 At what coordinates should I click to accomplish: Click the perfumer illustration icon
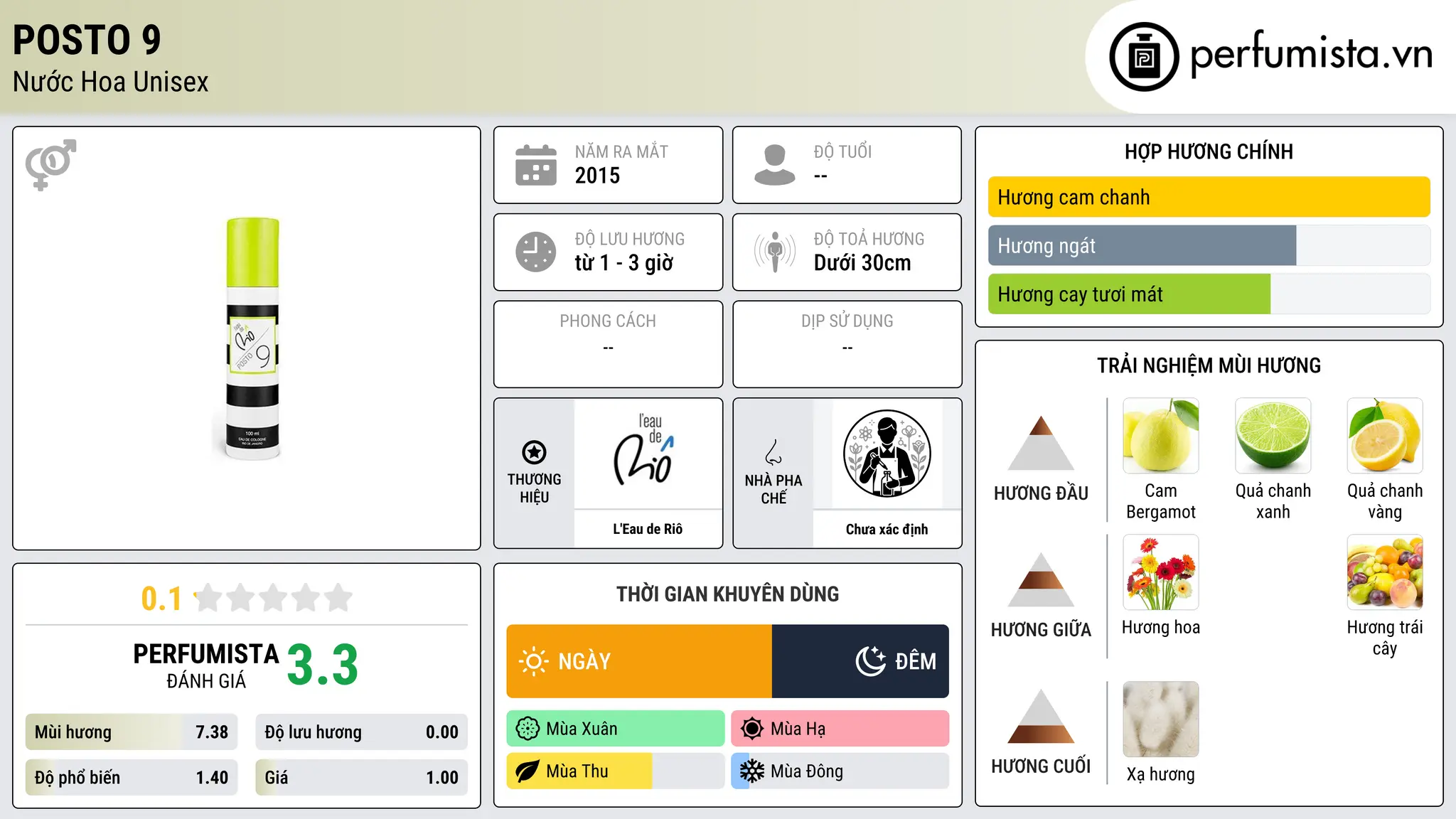[887, 454]
